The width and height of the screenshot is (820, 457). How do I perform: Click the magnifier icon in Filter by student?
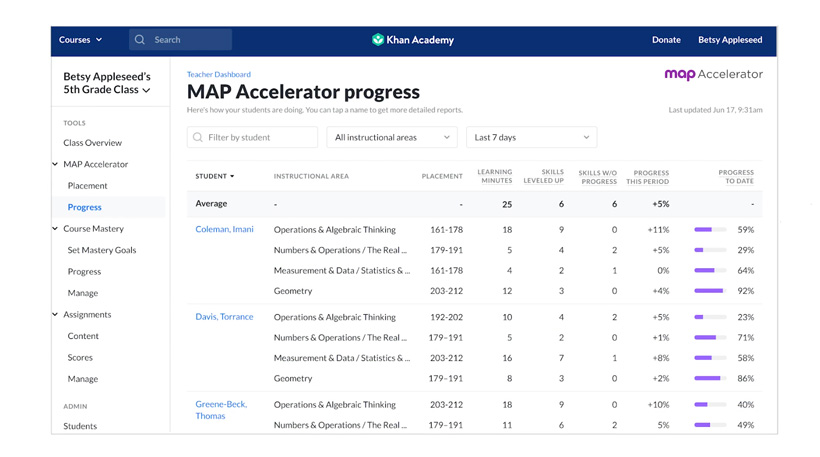coord(198,138)
